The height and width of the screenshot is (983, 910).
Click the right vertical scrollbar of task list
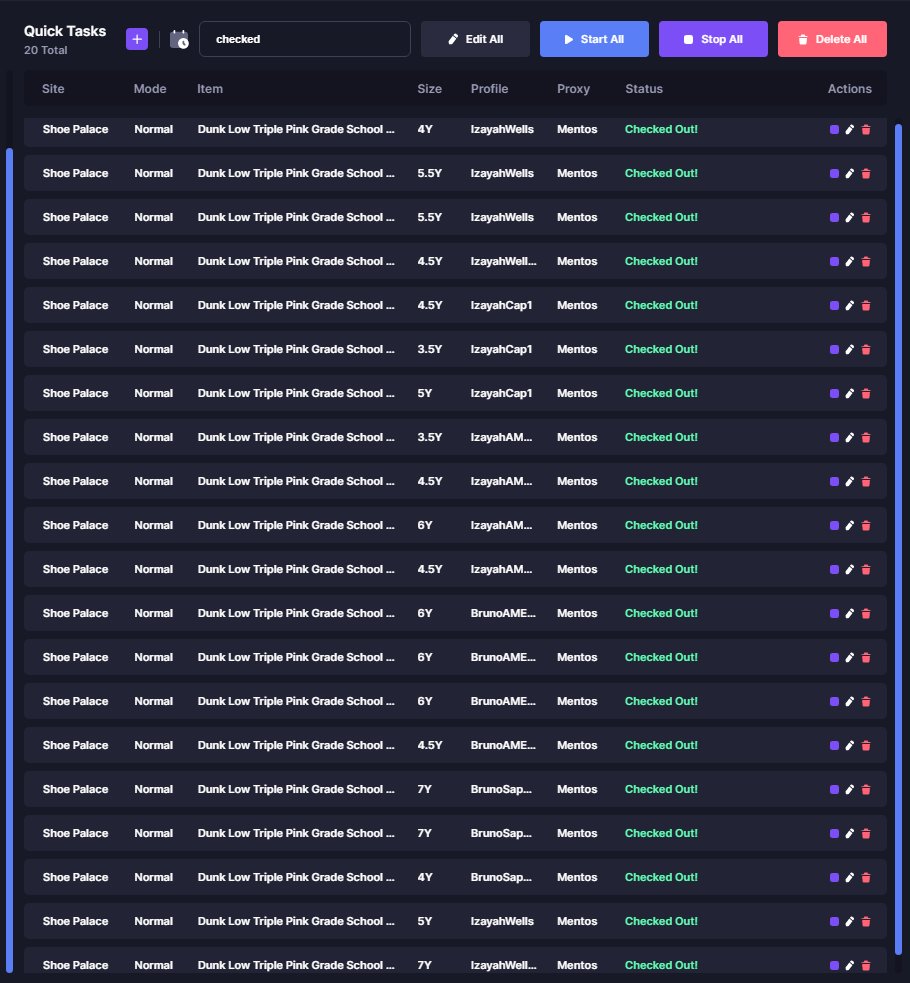899,539
